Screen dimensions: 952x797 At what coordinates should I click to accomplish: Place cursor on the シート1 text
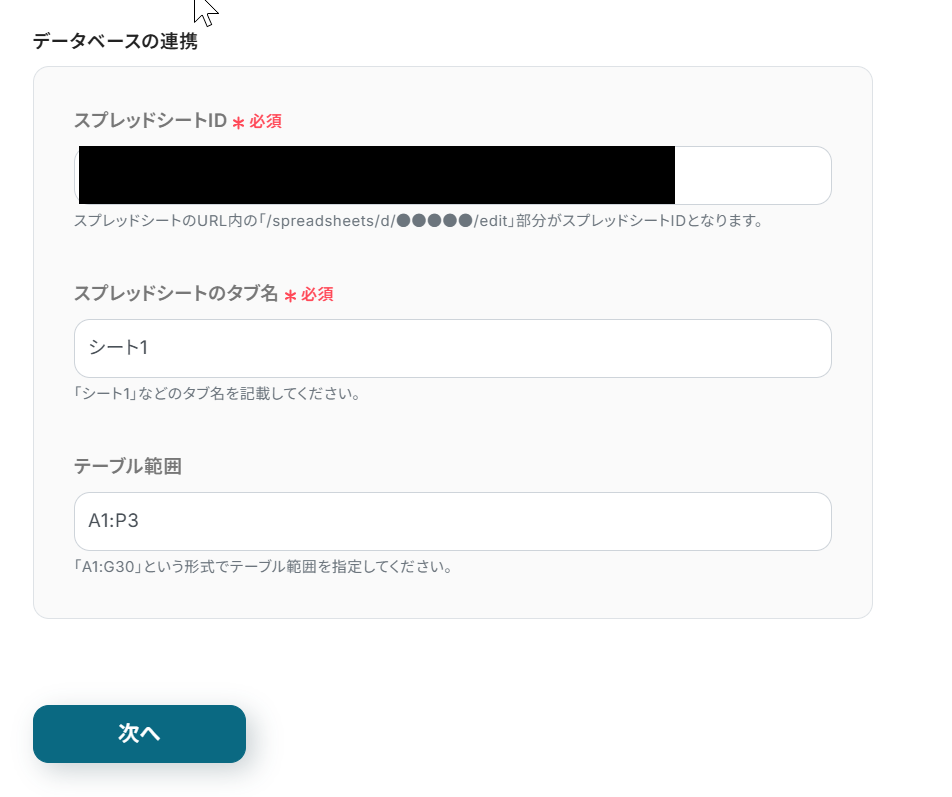click(118, 348)
